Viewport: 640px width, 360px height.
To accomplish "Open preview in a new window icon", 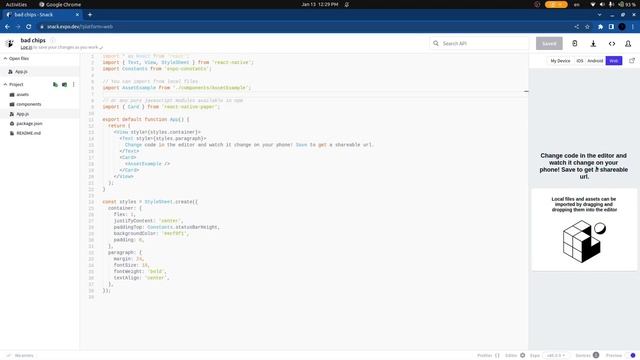I will coord(632,61).
